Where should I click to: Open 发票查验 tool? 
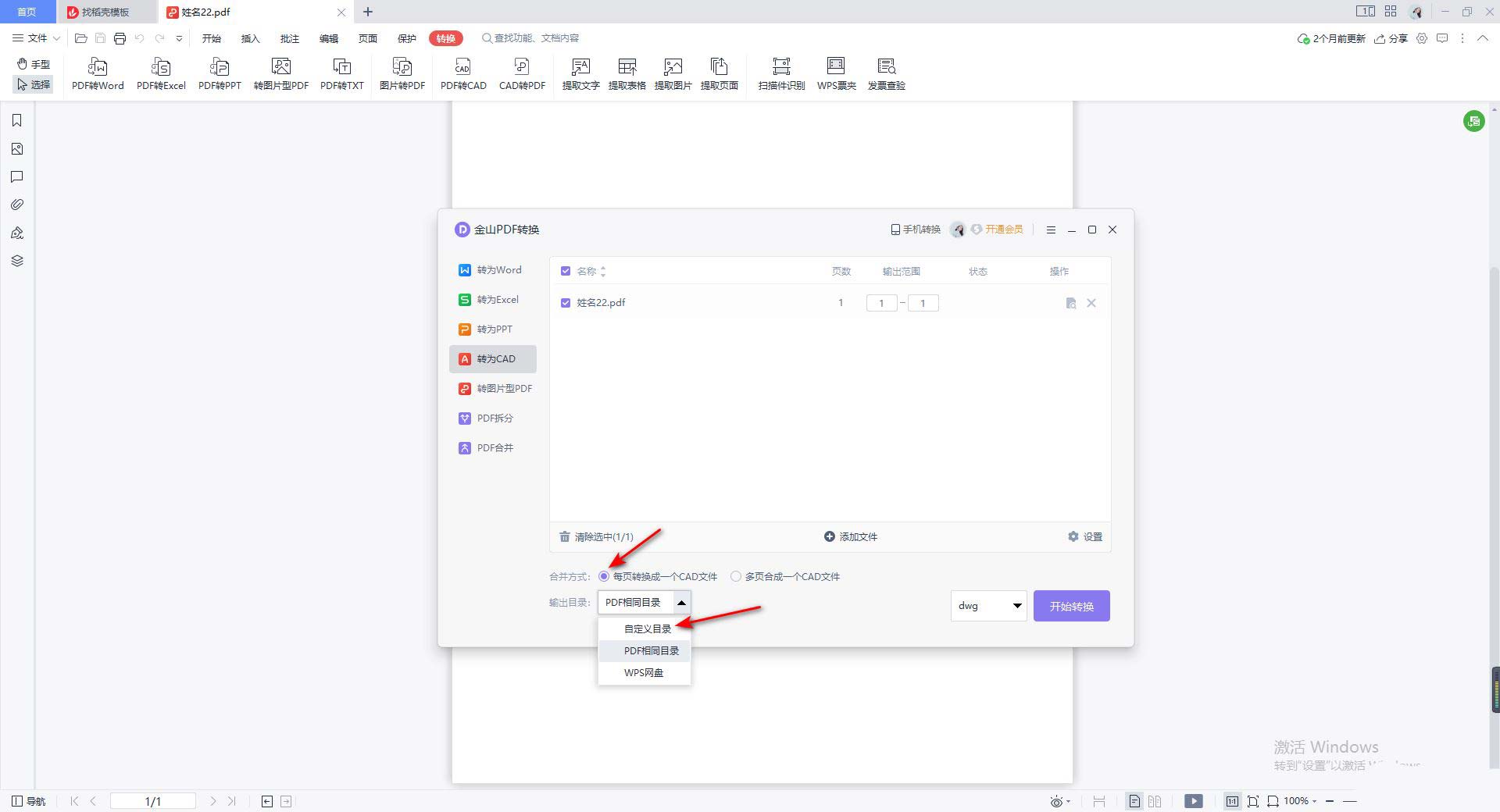tap(886, 74)
